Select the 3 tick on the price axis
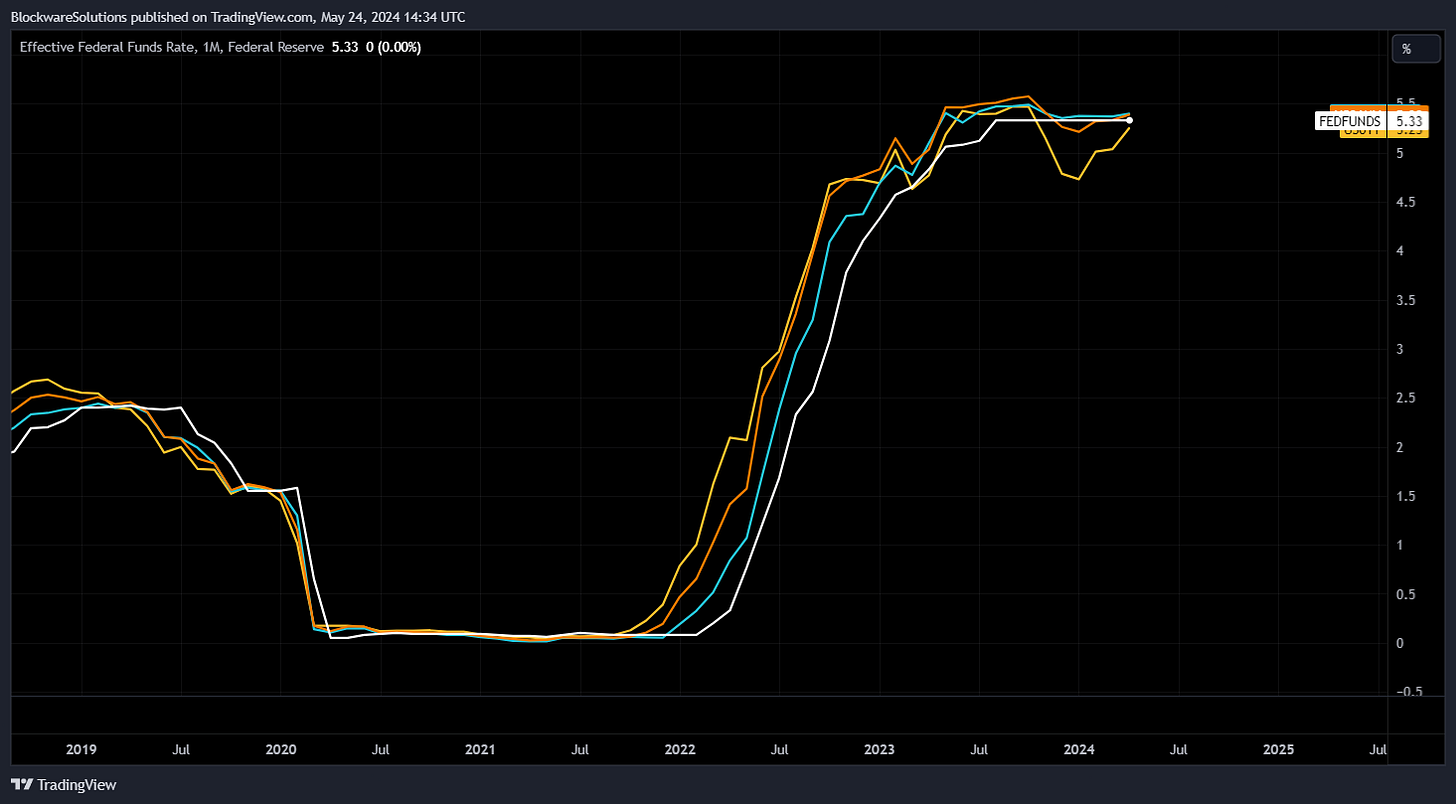The width and height of the screenshot is (1456, 804). (x=1401, y=349)
